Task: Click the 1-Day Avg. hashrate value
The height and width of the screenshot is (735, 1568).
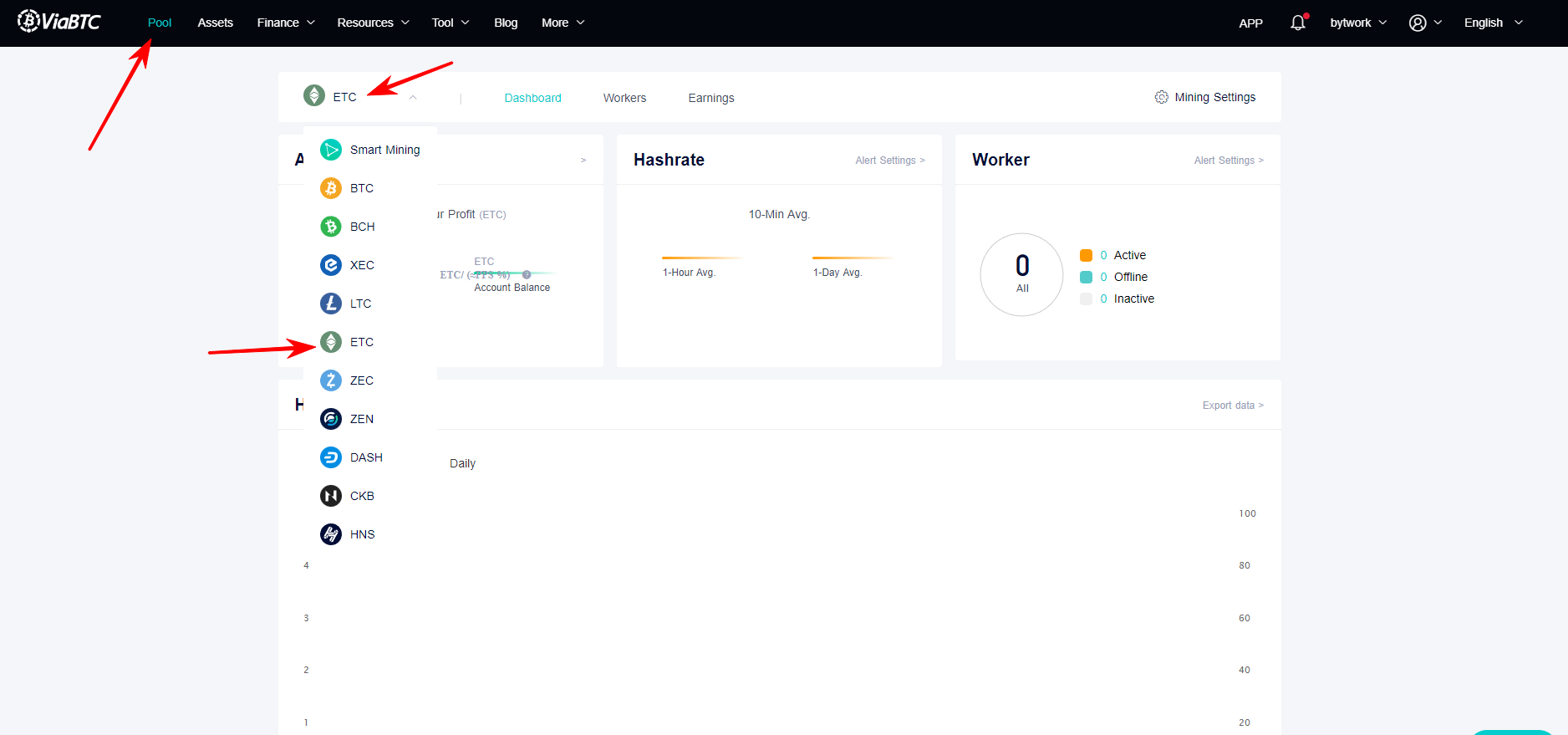Action: coord(837,273)
